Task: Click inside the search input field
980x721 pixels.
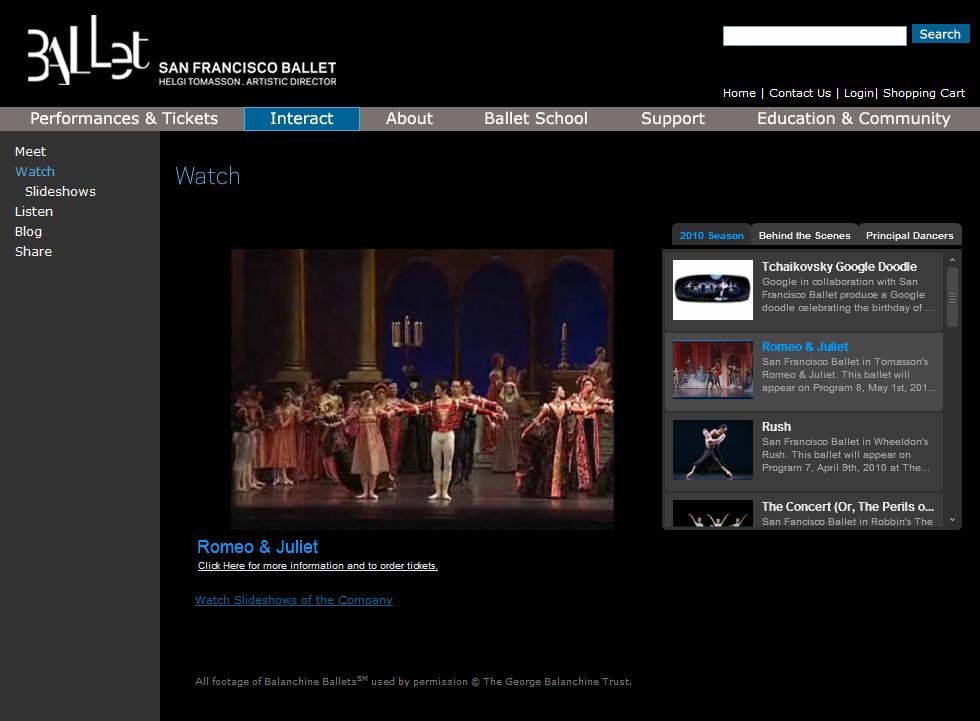Action: click(814, 36)
